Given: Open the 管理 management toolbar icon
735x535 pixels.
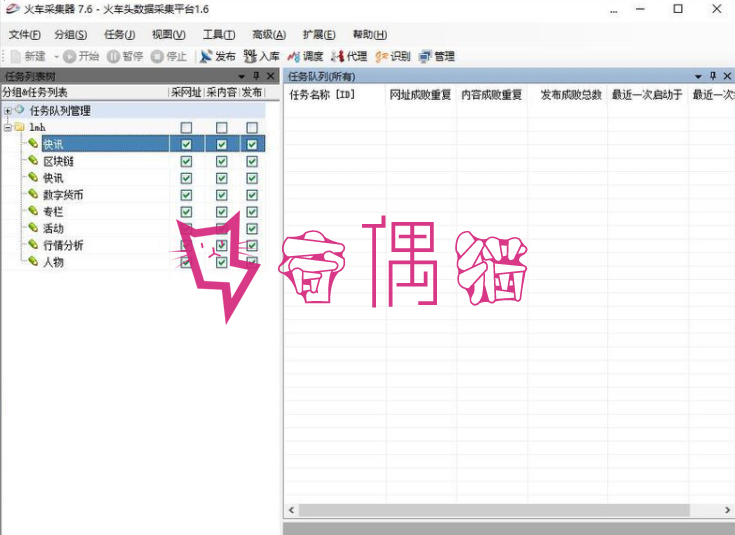Looking at the screenshot, I should (426, 57).
